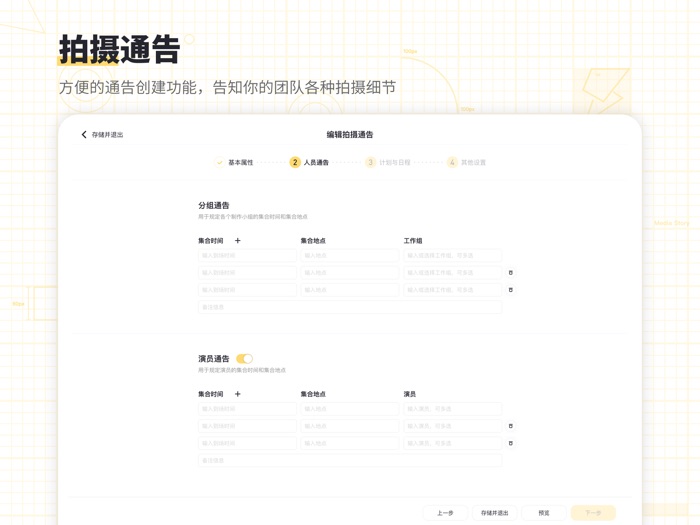Focus first-row 集合地点 field in 分组通告
The height and width of the screenshot is (525, 700).
[x=350, y=256]
